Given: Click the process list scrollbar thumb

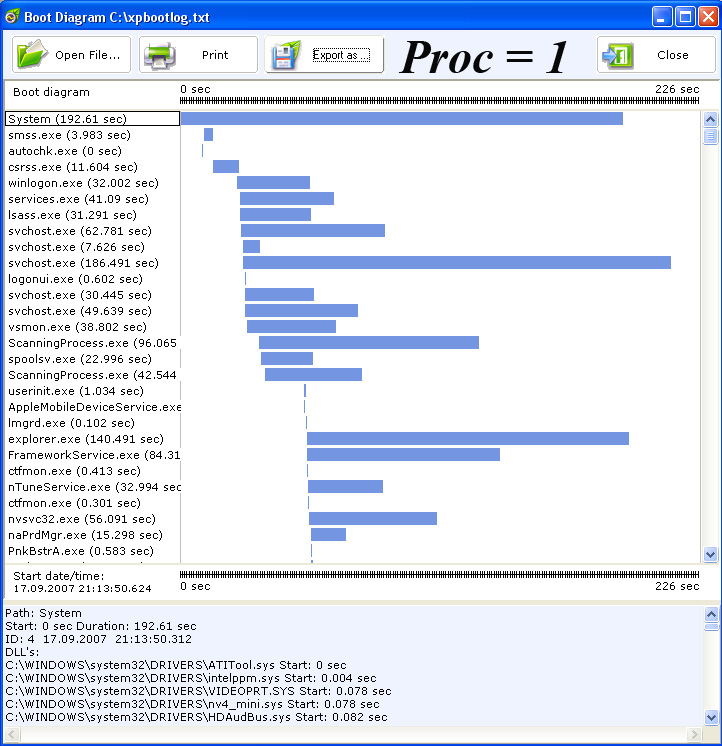Looking at the screenshot, I should point(710,137).
